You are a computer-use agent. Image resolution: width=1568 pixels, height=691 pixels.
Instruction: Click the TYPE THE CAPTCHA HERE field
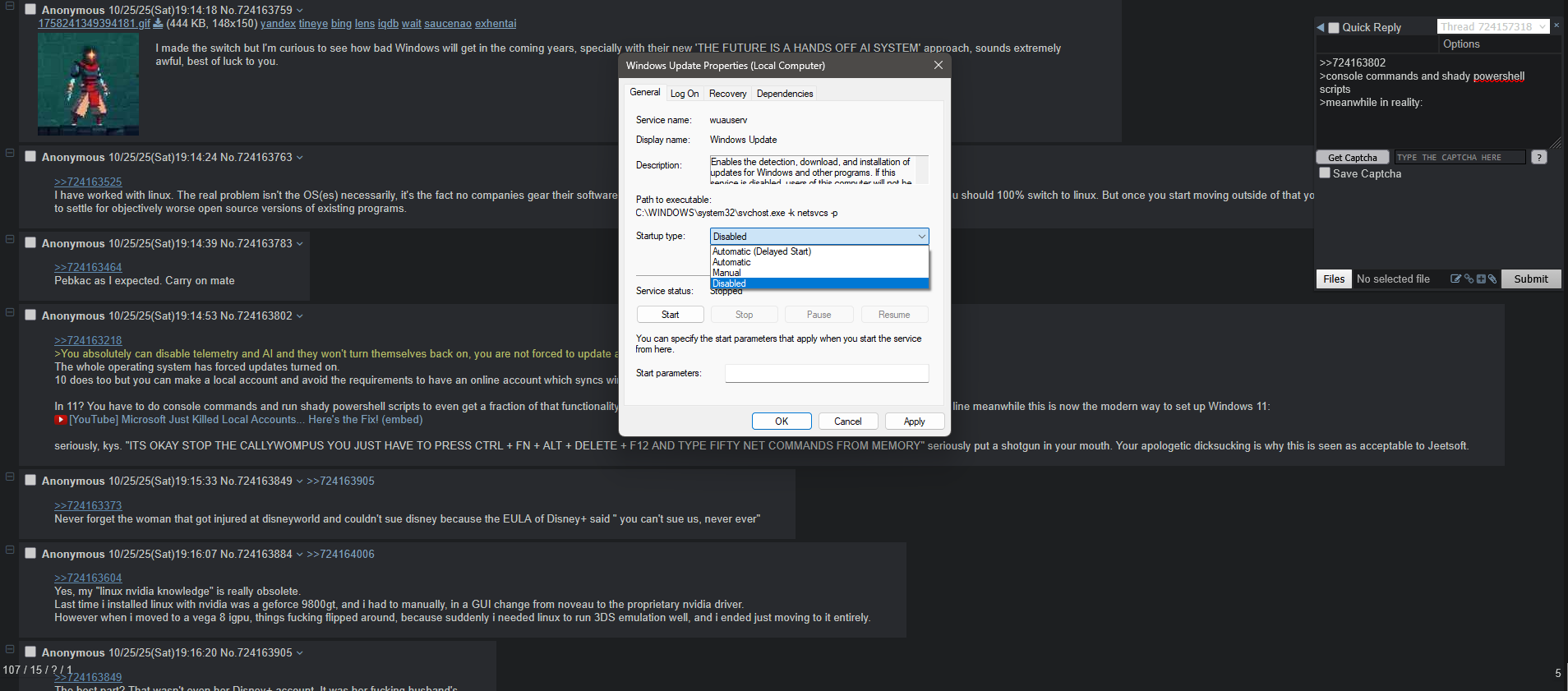pyautogui.click(x=1460, y=158)
